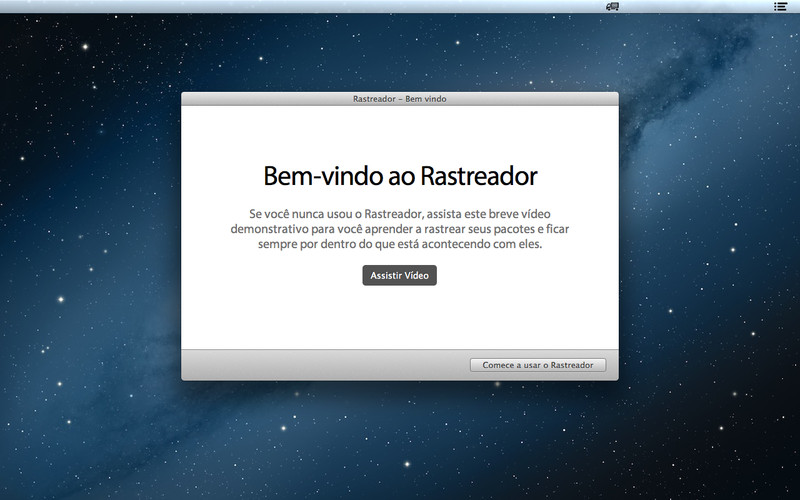Open Notification Center list icon
The height and width of the screenshot is (500, 800).
[x=780, y=6]
